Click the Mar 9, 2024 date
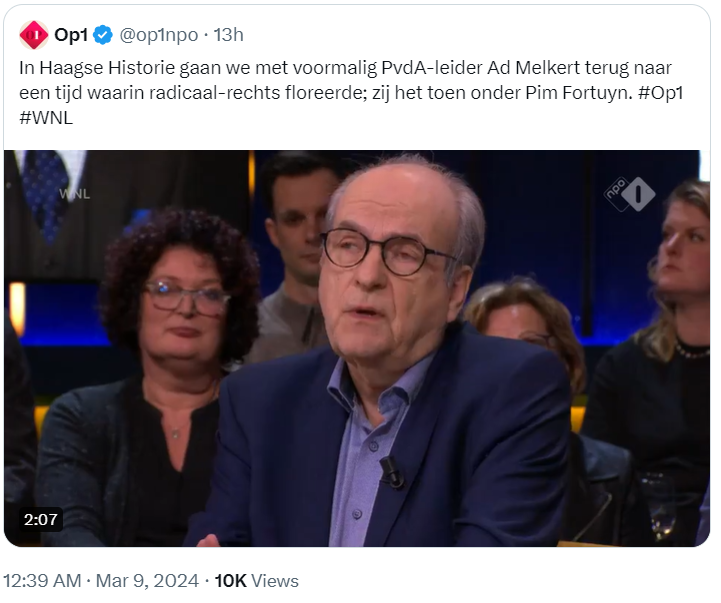721x603 pixels. point(147,581)
